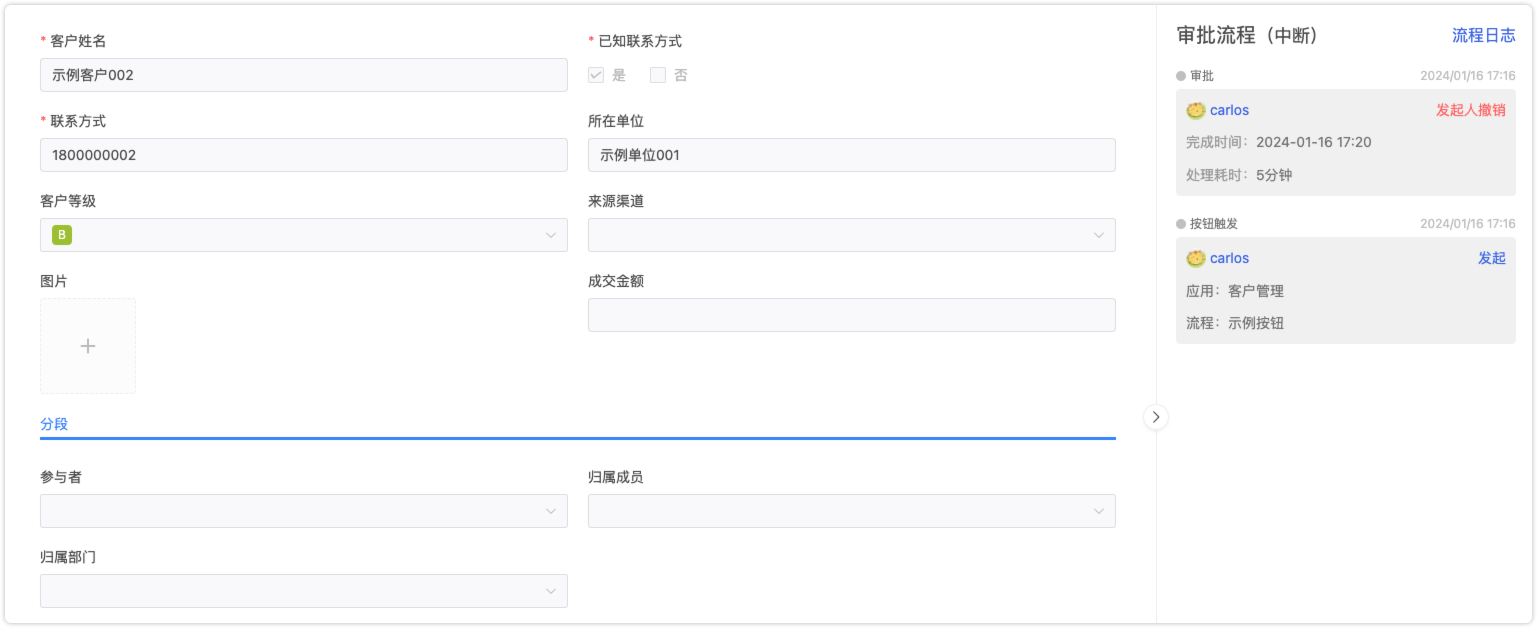Select the 分段 section tab
Screen dimensions: 1537x628
pyautogui.click(x=54, y=424)
